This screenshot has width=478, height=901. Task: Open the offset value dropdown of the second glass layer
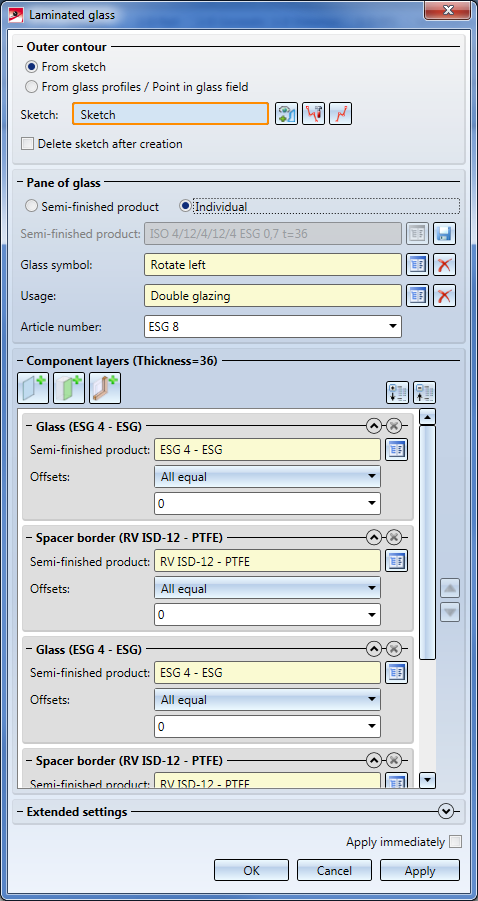[373, 726]
